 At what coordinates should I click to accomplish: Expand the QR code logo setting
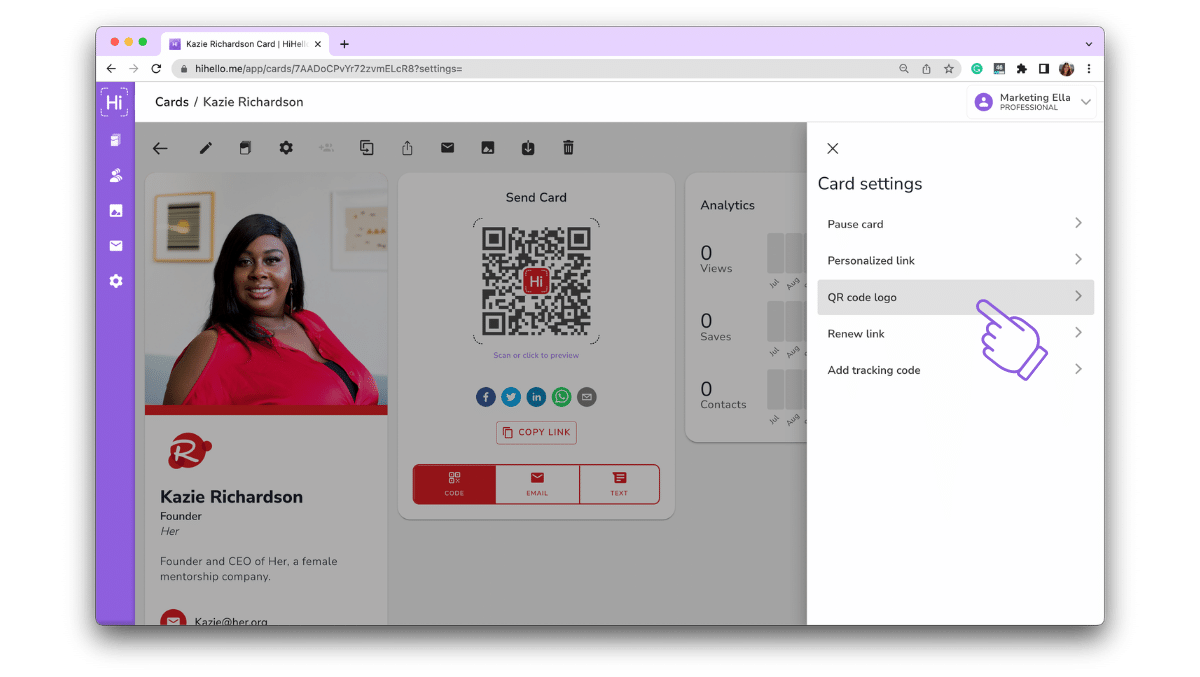(x=955, y=296)
